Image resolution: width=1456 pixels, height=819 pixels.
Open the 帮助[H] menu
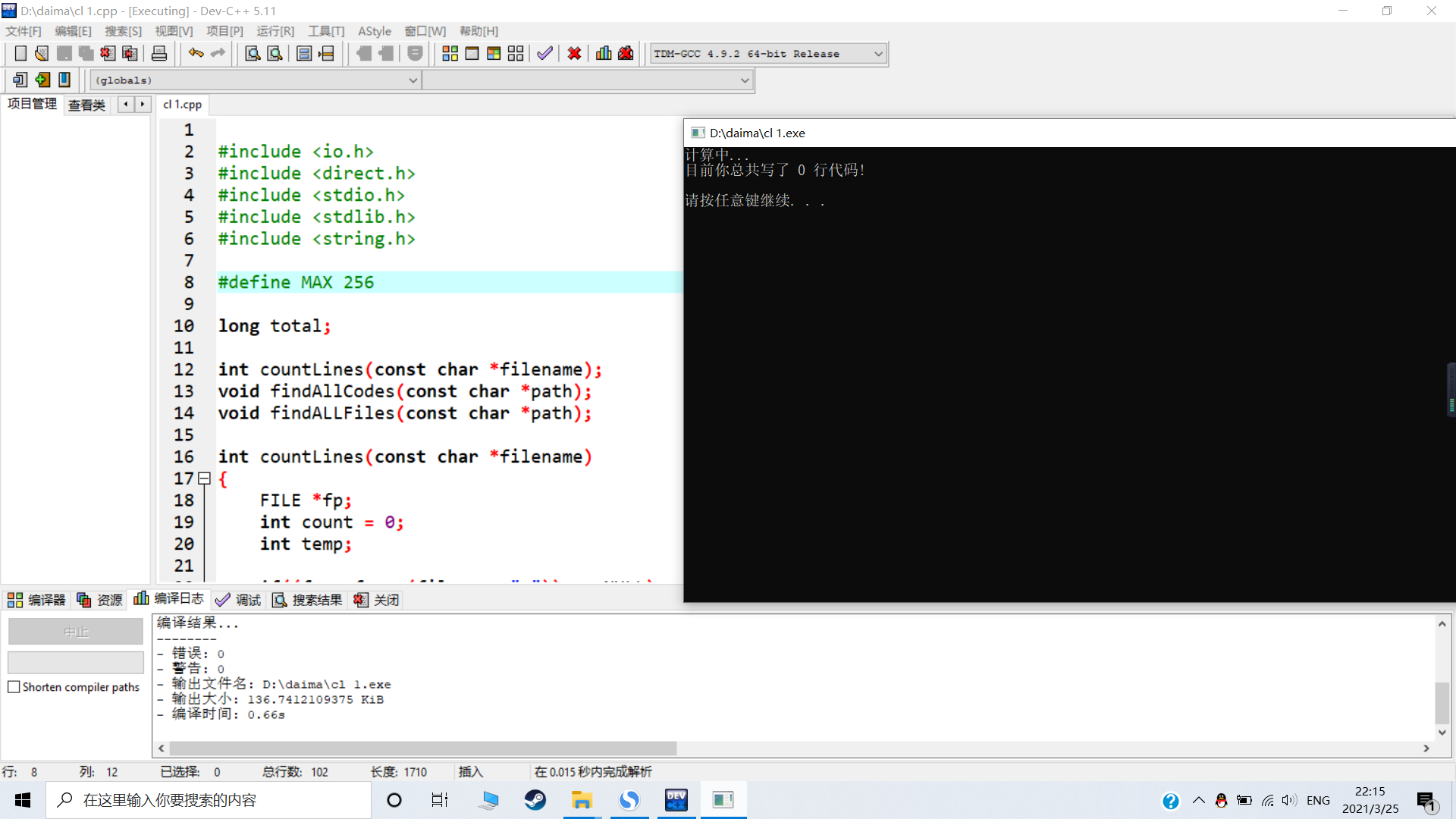click(x=479, y=31)
